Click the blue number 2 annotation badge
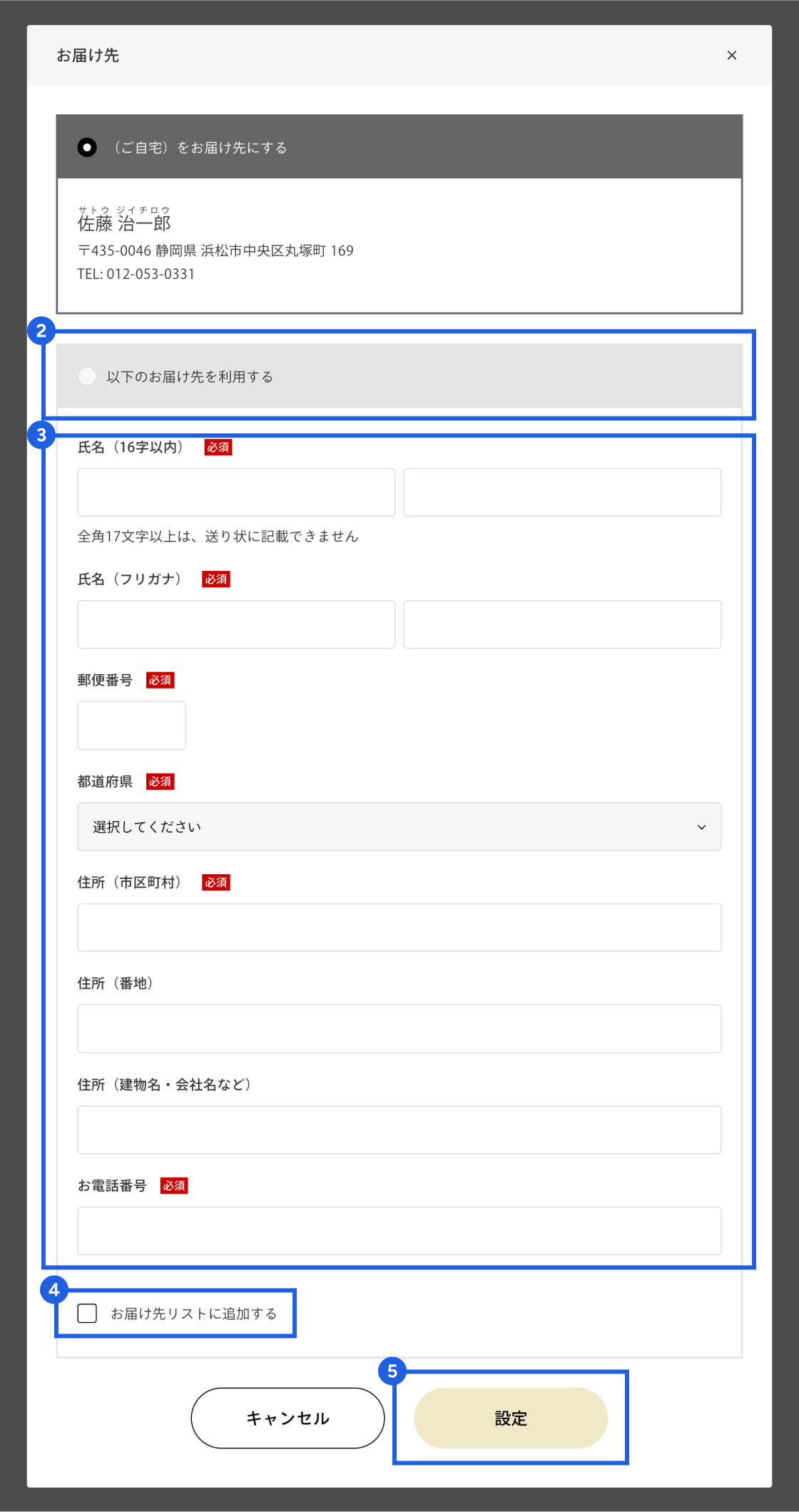Image resolution: width=799 pixels, height=1512 pixels. [41, 330]
